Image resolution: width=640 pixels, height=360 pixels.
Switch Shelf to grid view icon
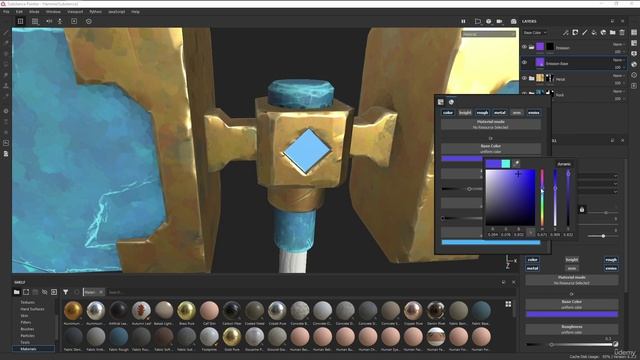point(508,304)
